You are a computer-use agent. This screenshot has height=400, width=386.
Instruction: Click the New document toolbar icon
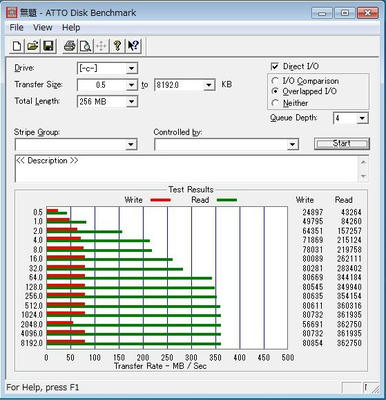(x=16, y=46)
